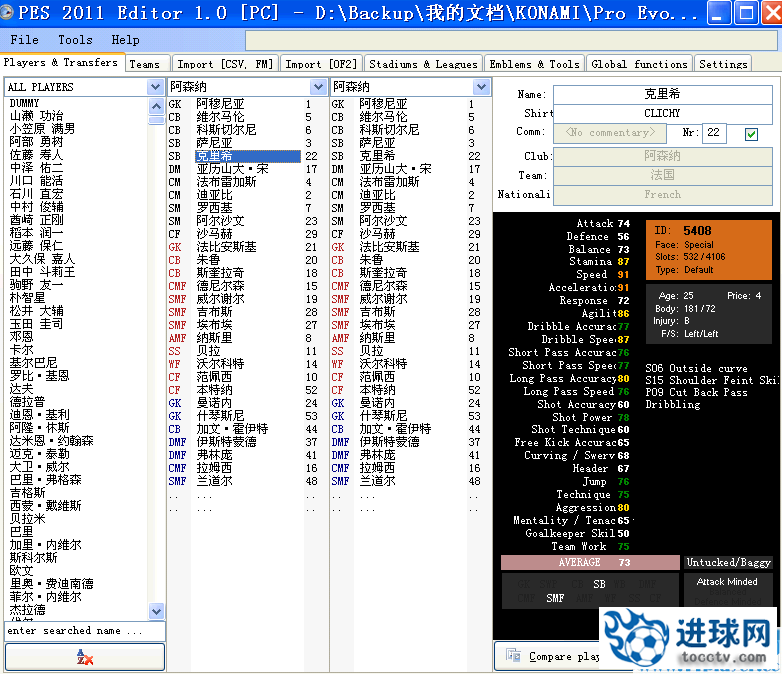Image resolution: width=782 pixels, height=674 pixels.
Task: Open the Settings tab
Action: pos(723,64)
